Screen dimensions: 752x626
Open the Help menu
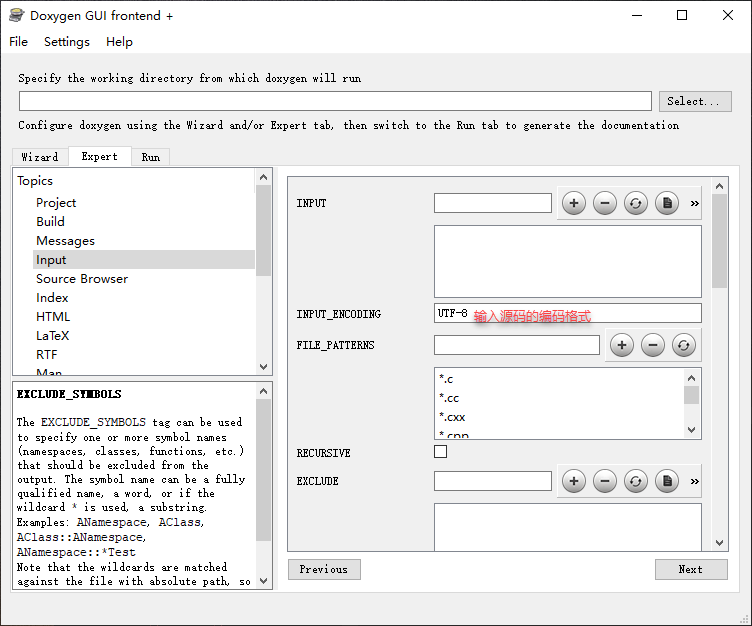pyautogui.click(x=119, y=42)
